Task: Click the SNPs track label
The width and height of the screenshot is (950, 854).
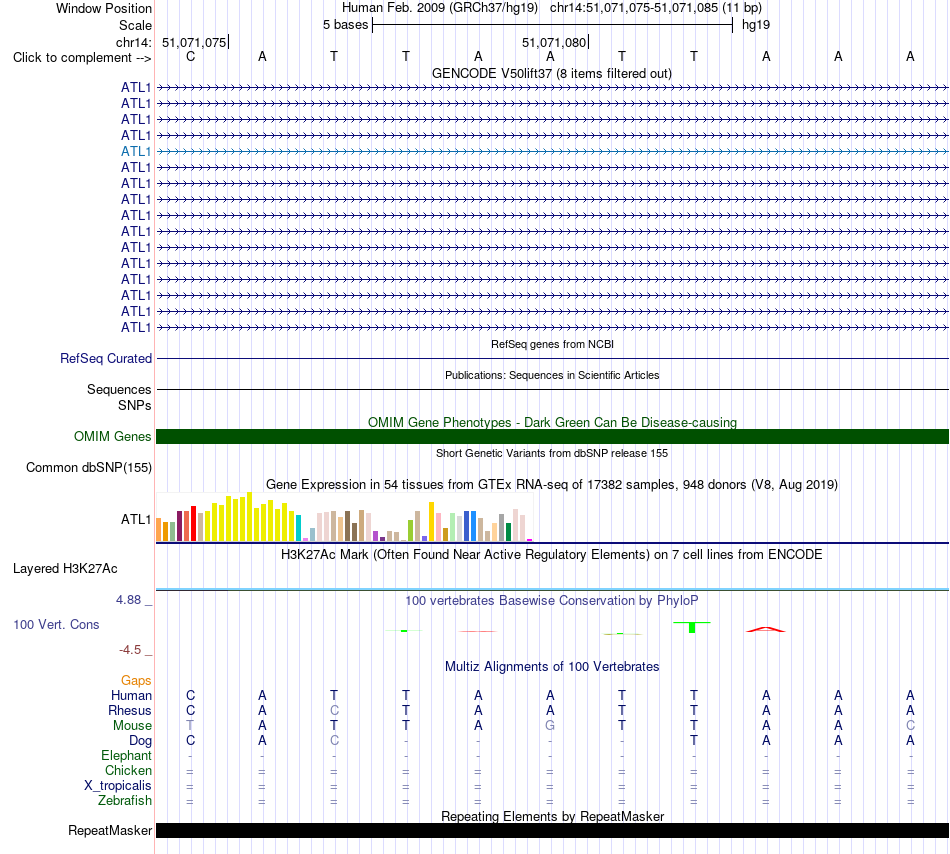Action: (135, 405)
